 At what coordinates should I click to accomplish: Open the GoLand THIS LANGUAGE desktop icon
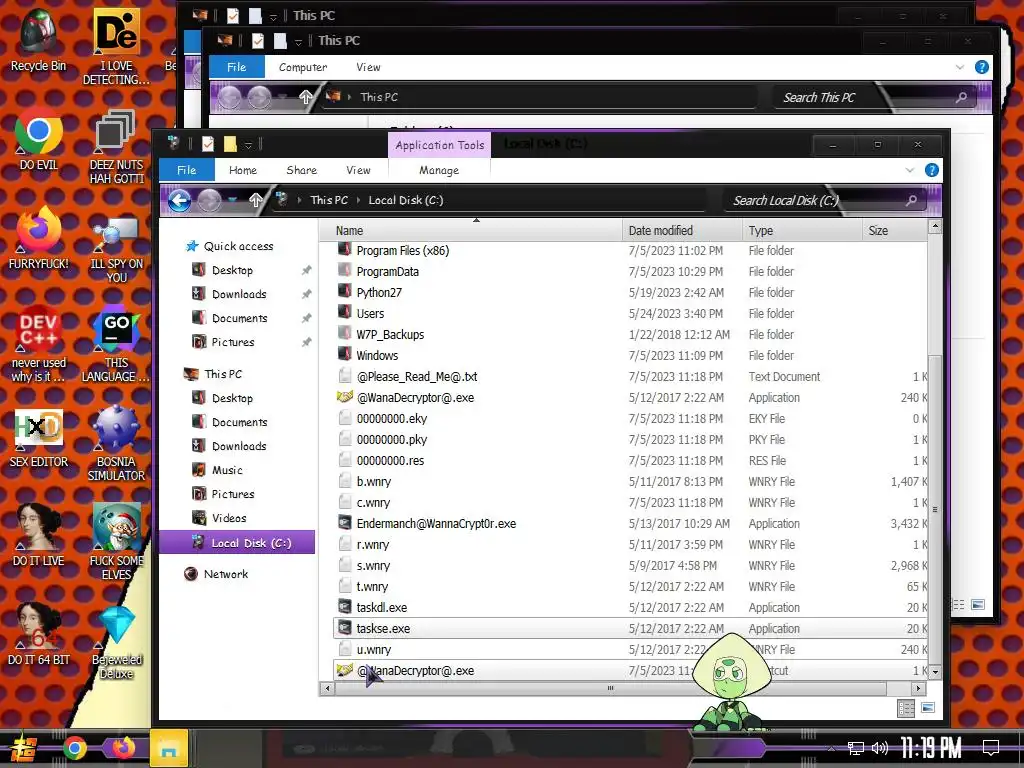coord(116,344)
